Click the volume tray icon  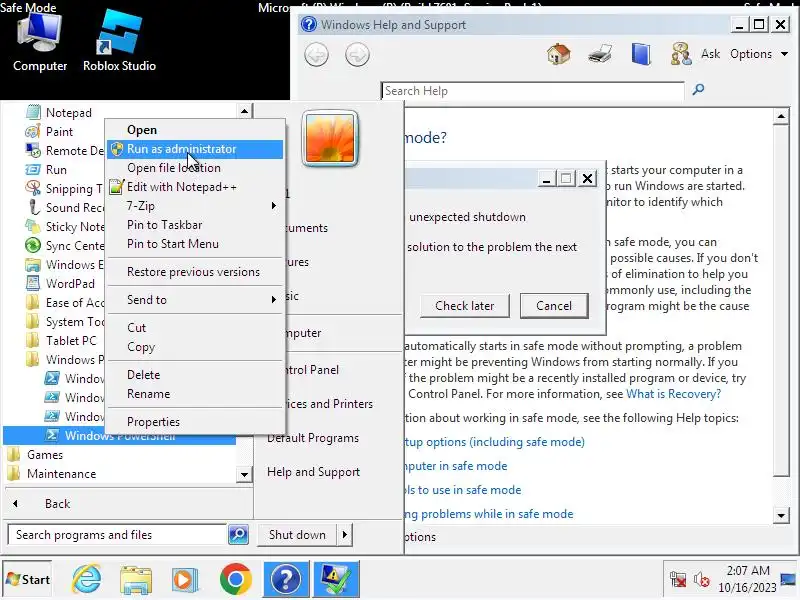tap(702, 580)
